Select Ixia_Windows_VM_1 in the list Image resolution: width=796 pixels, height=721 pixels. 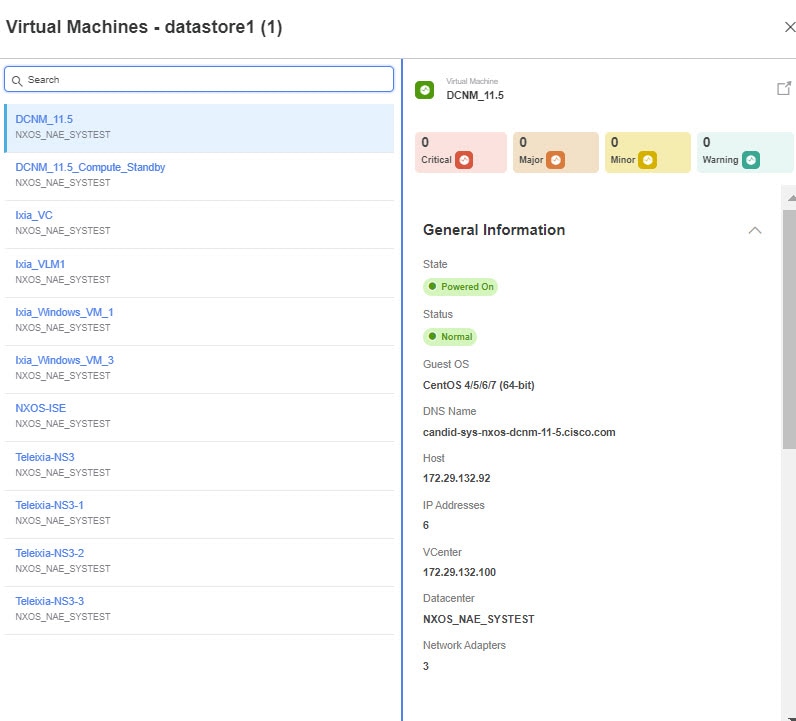[199, 321]
